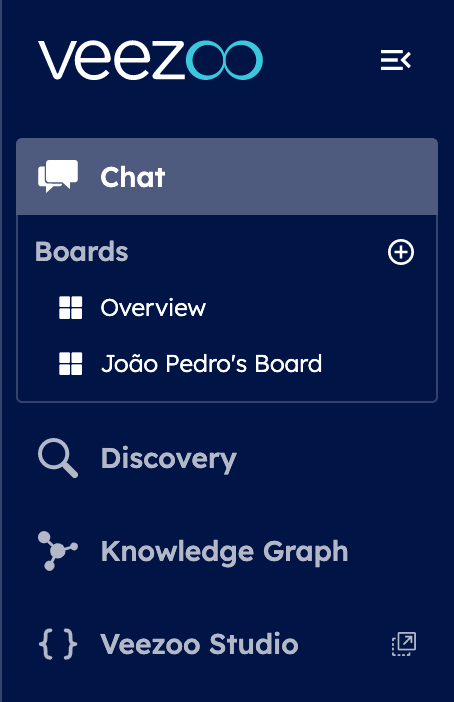Go to the Discovery section

[168, 459]
